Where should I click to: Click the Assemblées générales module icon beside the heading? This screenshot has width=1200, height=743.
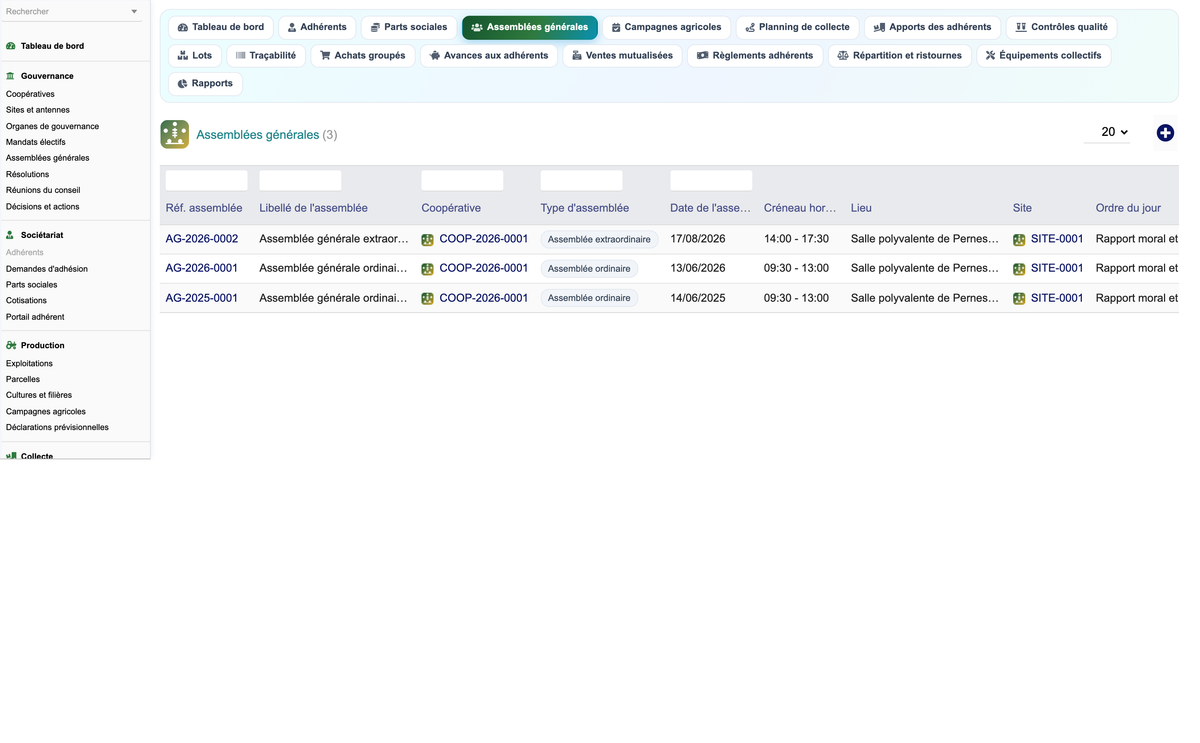pos(175,134)
